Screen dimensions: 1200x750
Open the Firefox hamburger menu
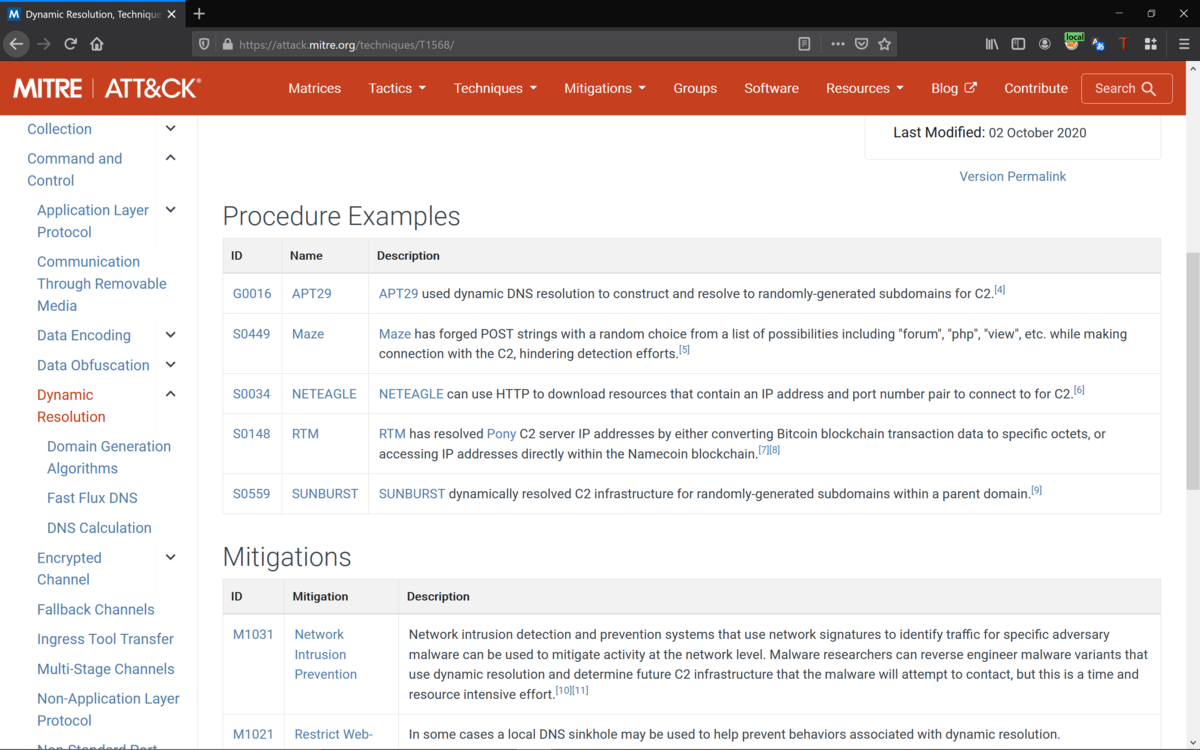coord(1184,44)
